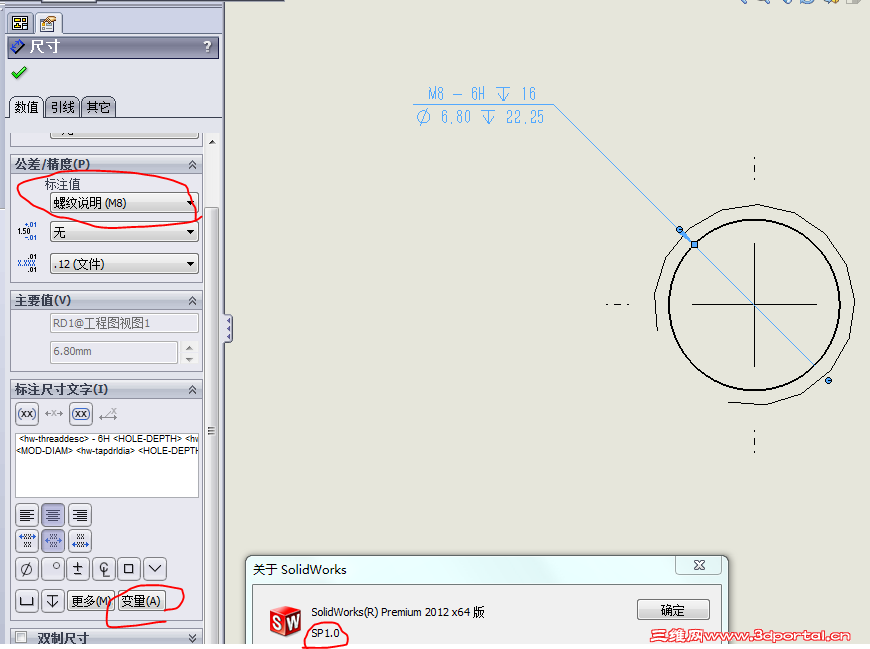The image size is (870, 649).
Task: Click inside the dimension text box
Action: pos(107,465)
